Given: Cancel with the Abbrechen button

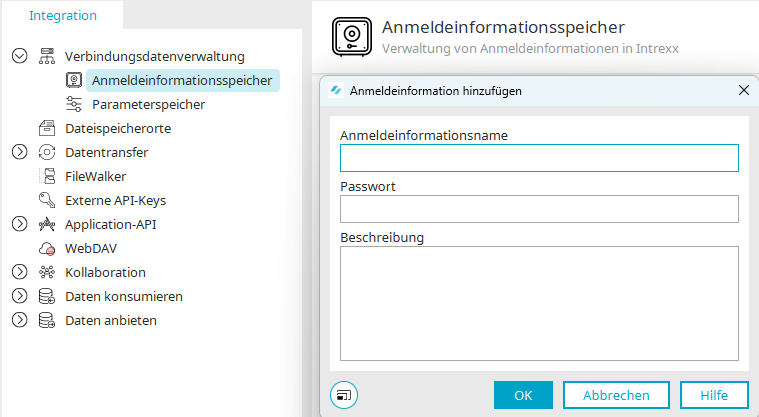Looking at the screenshot, I should click(x=616, y=395).
